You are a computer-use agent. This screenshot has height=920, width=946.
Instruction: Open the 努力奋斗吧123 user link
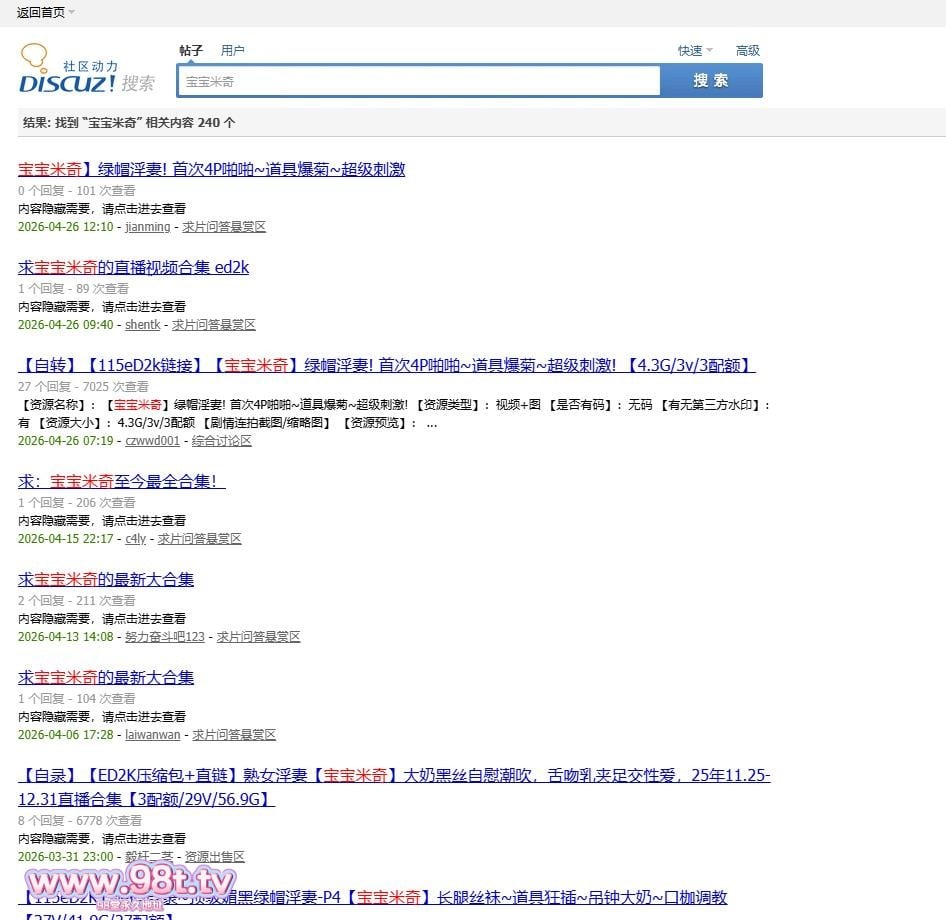pyautogui.click(x=164, y=637)
